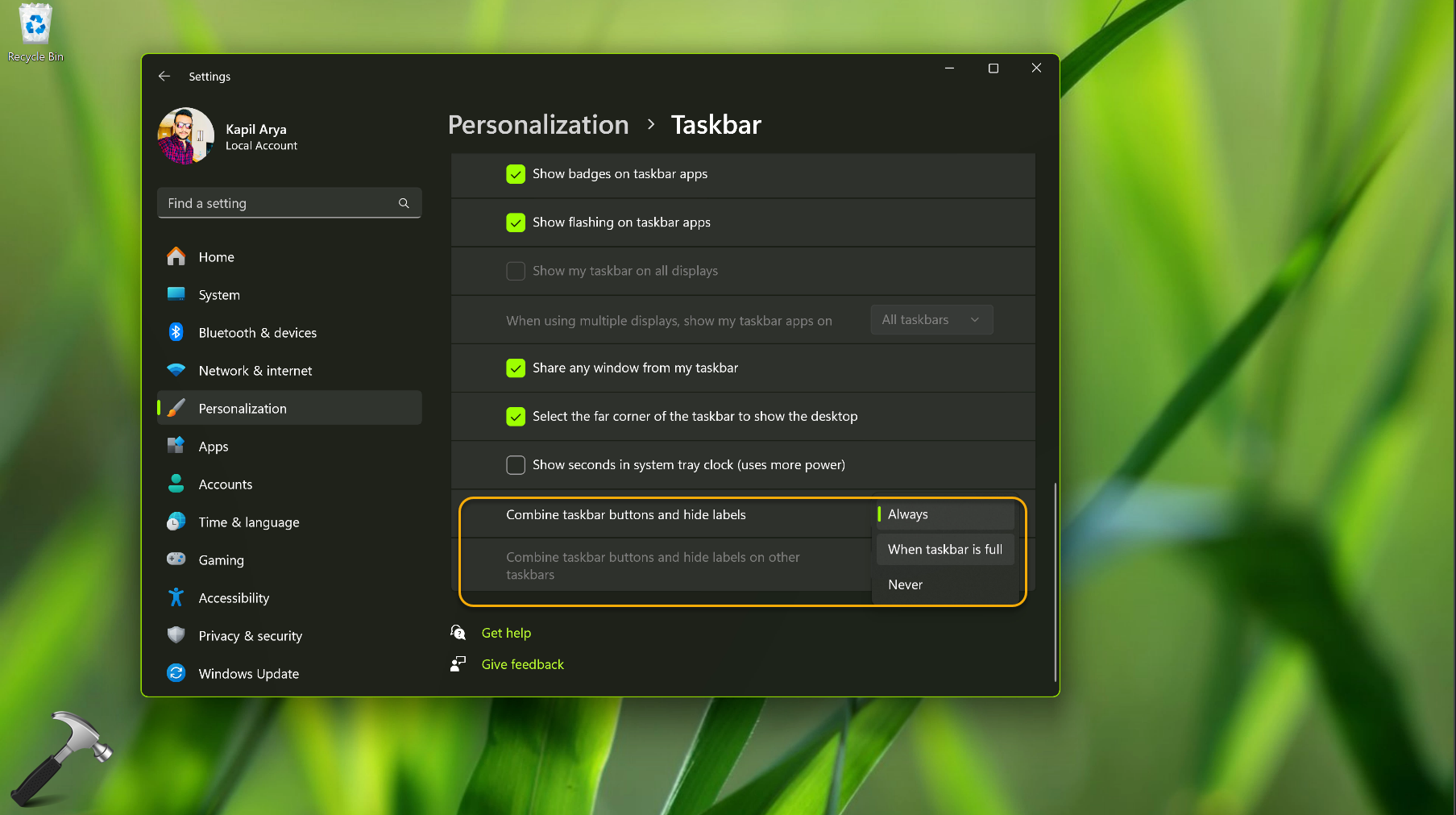The height and width of the screenshot is (815, 1456).
Task: Click the Get help link
Action: 506,633
